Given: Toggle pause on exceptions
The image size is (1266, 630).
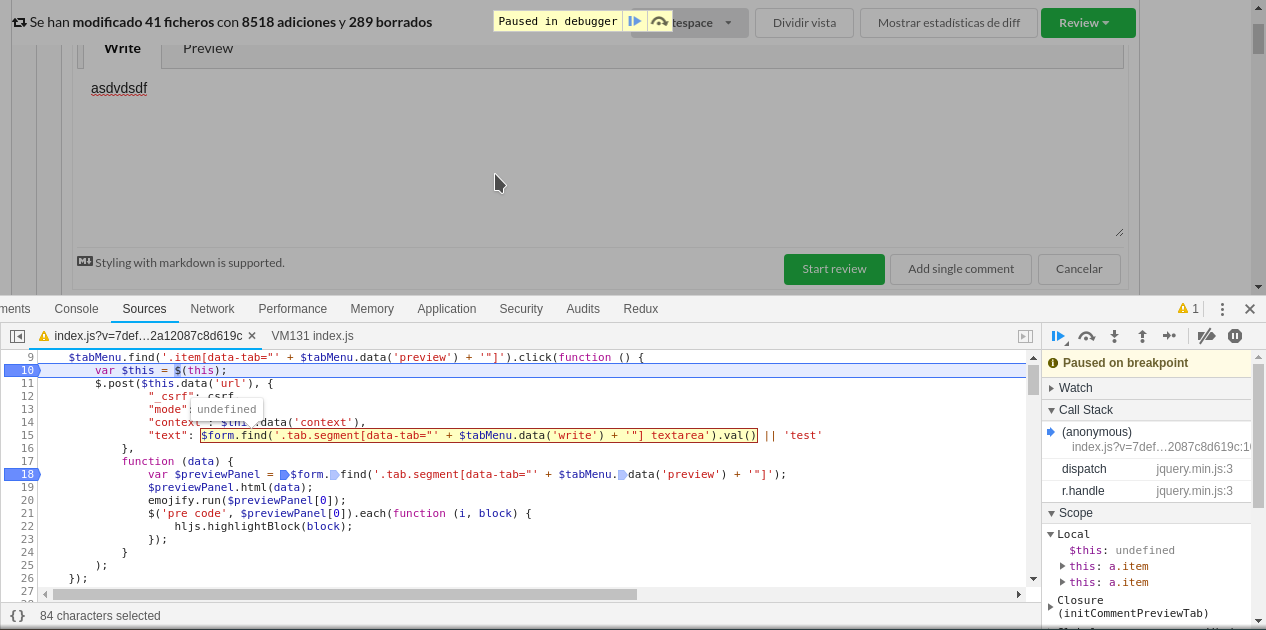Looking at the screenshot, I should tap(1235, 337).
